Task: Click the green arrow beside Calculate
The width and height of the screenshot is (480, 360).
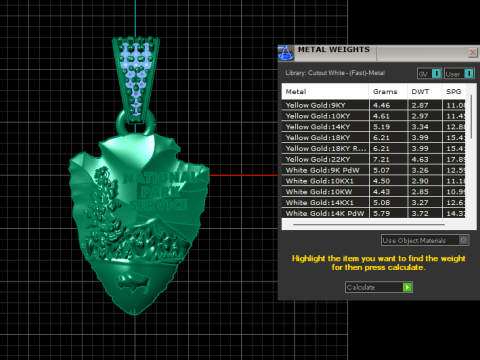Action: click(x=407, y=287)
